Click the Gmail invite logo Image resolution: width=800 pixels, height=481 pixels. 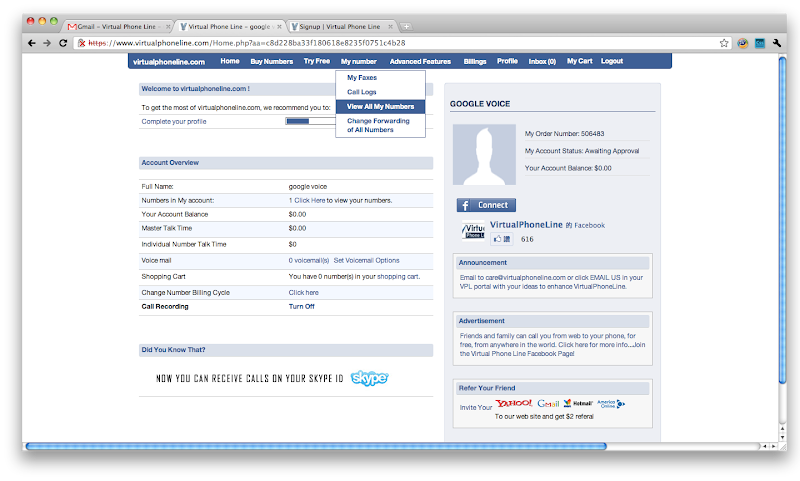tap(548, 403)
